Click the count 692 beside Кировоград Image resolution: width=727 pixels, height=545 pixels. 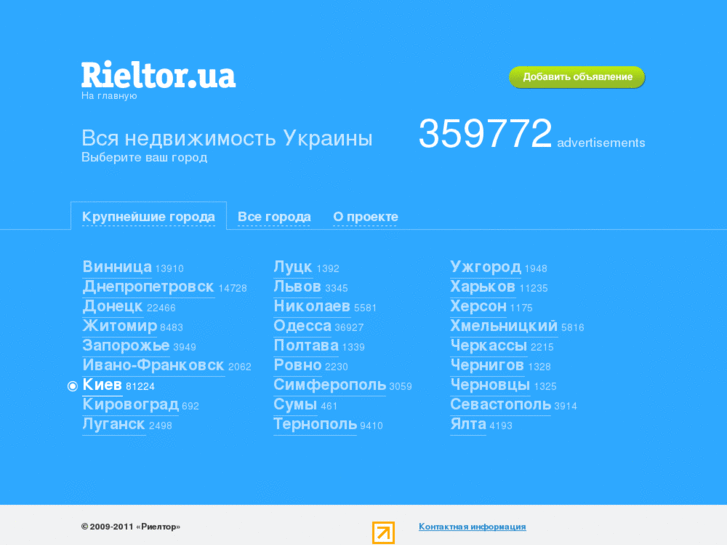click(x=190, y=406)
